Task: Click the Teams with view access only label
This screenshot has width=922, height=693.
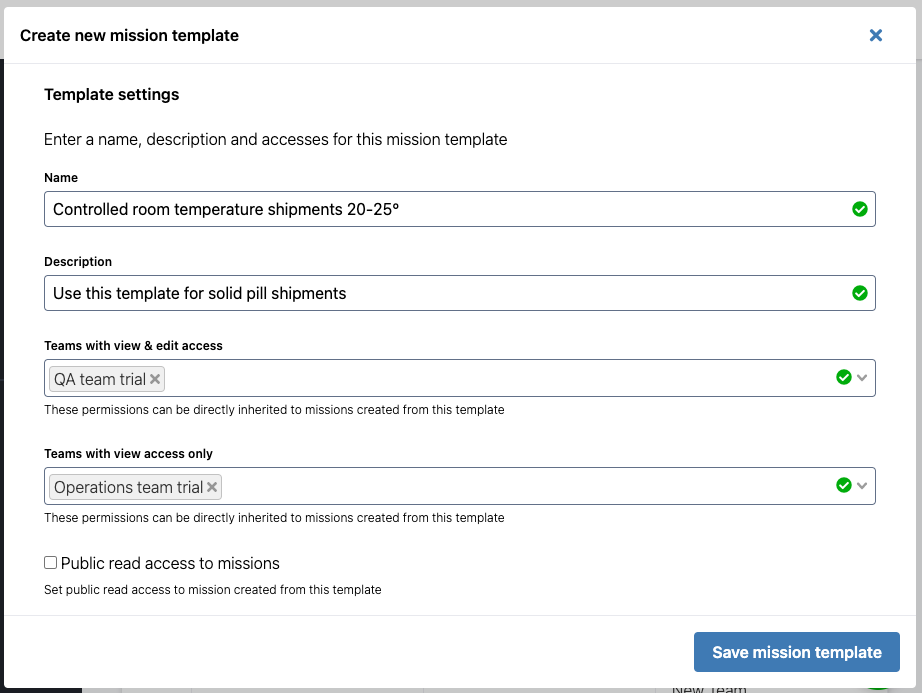Action: click(x=128, y=453)
